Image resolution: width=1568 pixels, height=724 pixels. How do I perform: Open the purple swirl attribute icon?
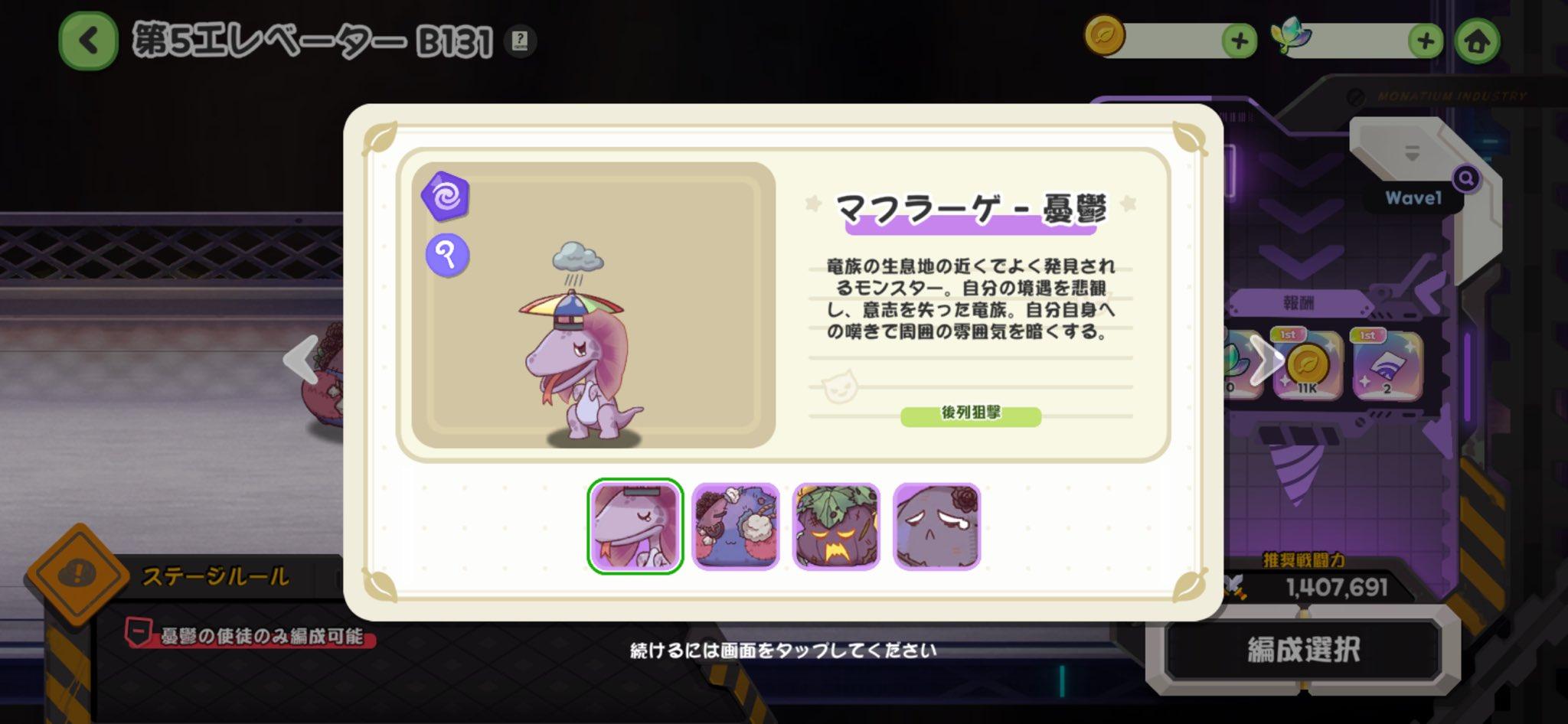[446, 196]
